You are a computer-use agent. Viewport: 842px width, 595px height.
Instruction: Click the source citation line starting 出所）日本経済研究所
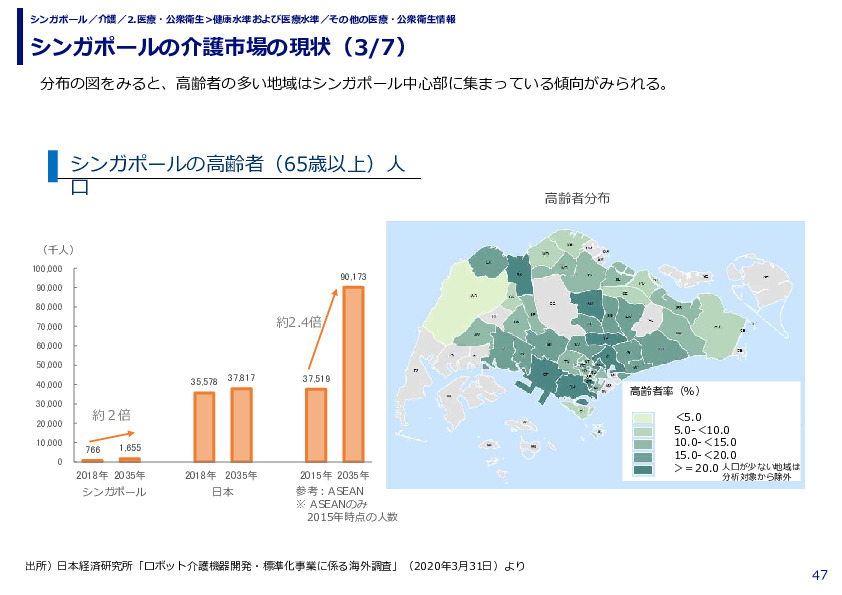(x=275, y=566)
